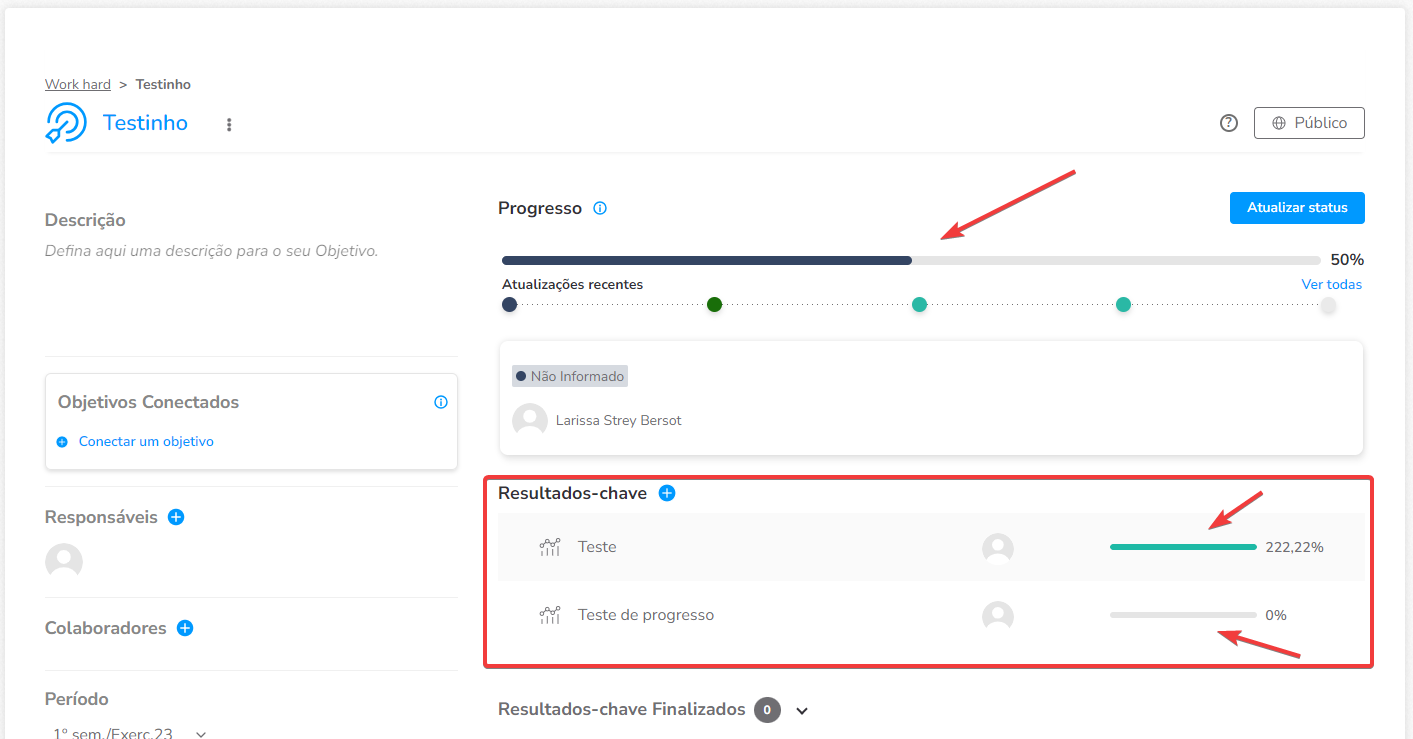The width and height of the screenshot is (1413, 739).
Task: Select the first dark blue update marker
Action: pos(510,305)
